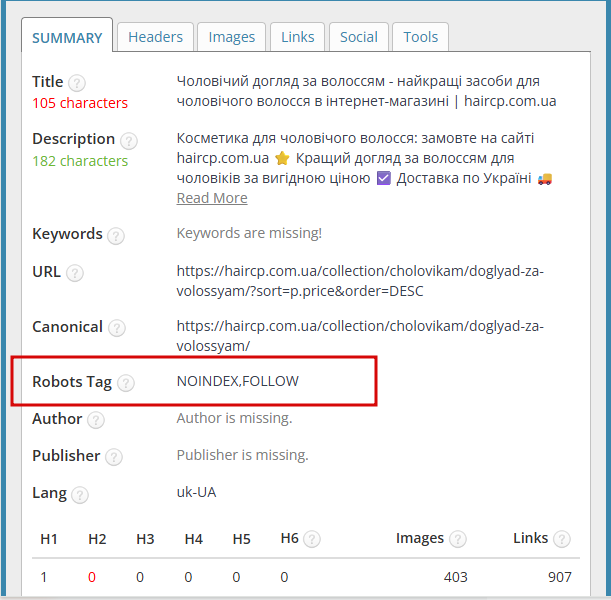Image resolution: width=611 pixels, height=600 pixels.
Task: Click the help icon next to URL
Action: pos(74,273)
